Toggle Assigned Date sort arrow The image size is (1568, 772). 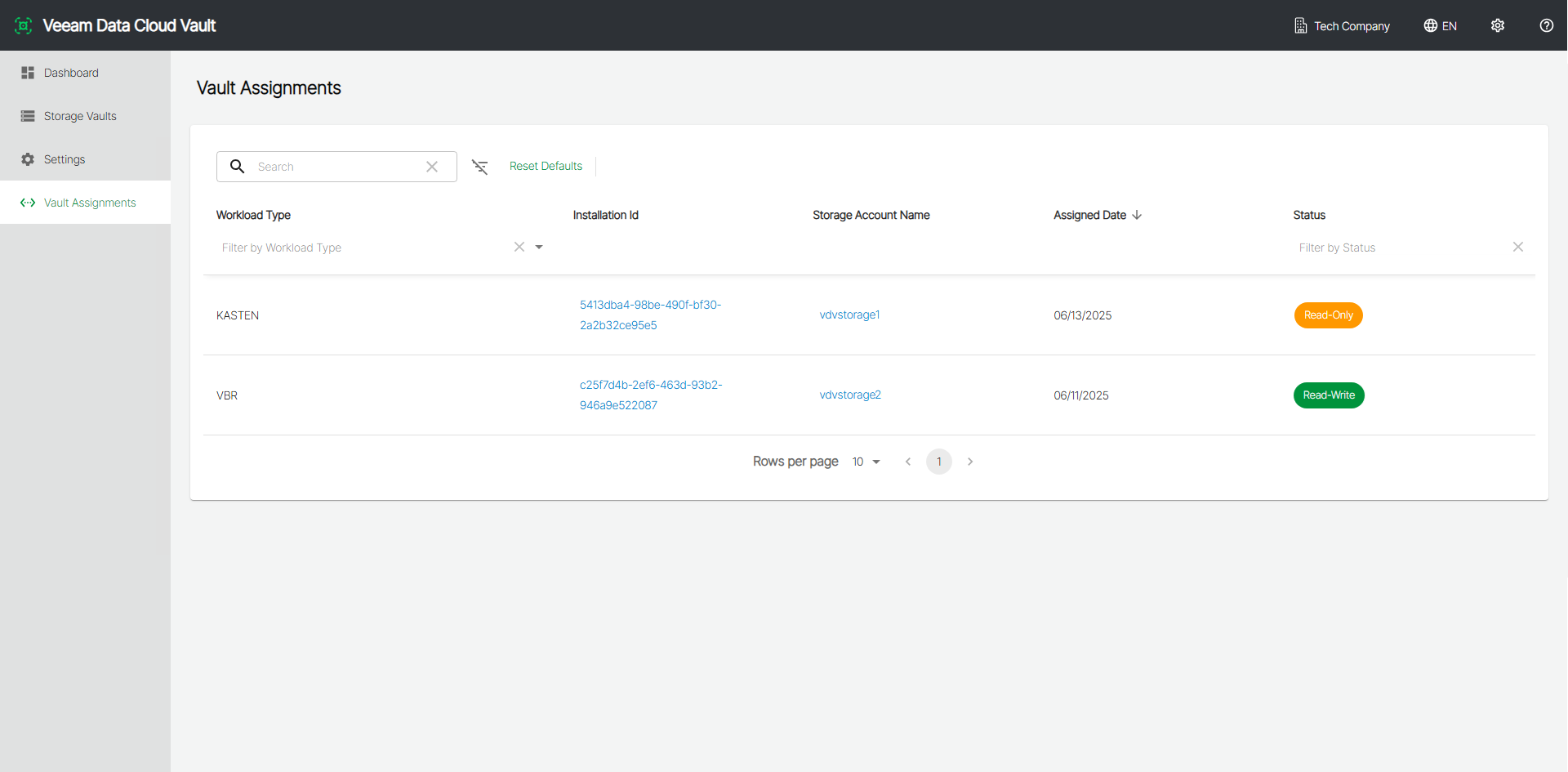(x=1137, y=215)
